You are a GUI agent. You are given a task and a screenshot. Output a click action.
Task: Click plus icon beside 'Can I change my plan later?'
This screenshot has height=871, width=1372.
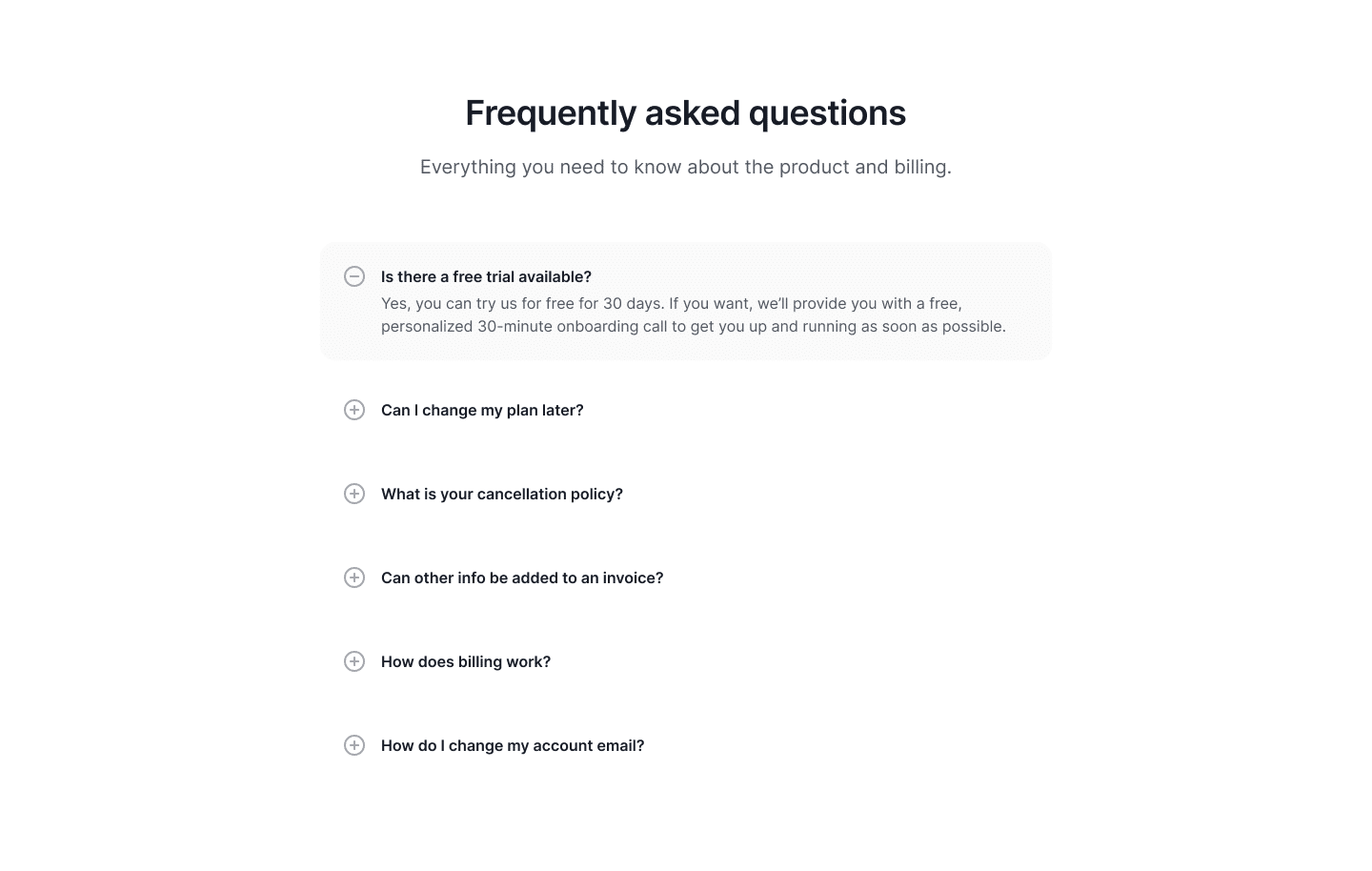point(354,410)
